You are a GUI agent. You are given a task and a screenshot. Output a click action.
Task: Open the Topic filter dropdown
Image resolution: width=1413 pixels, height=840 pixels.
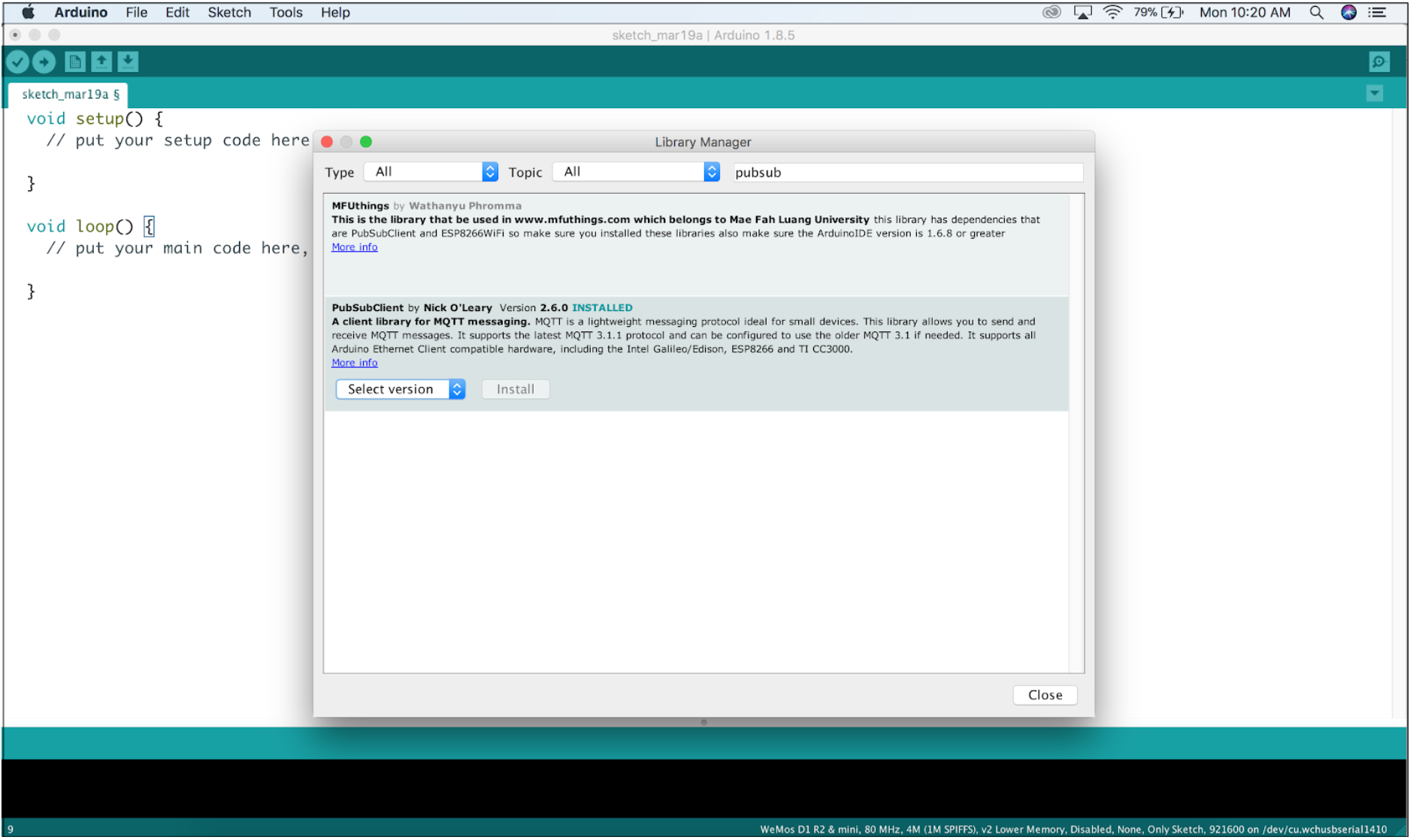(636, 172)
